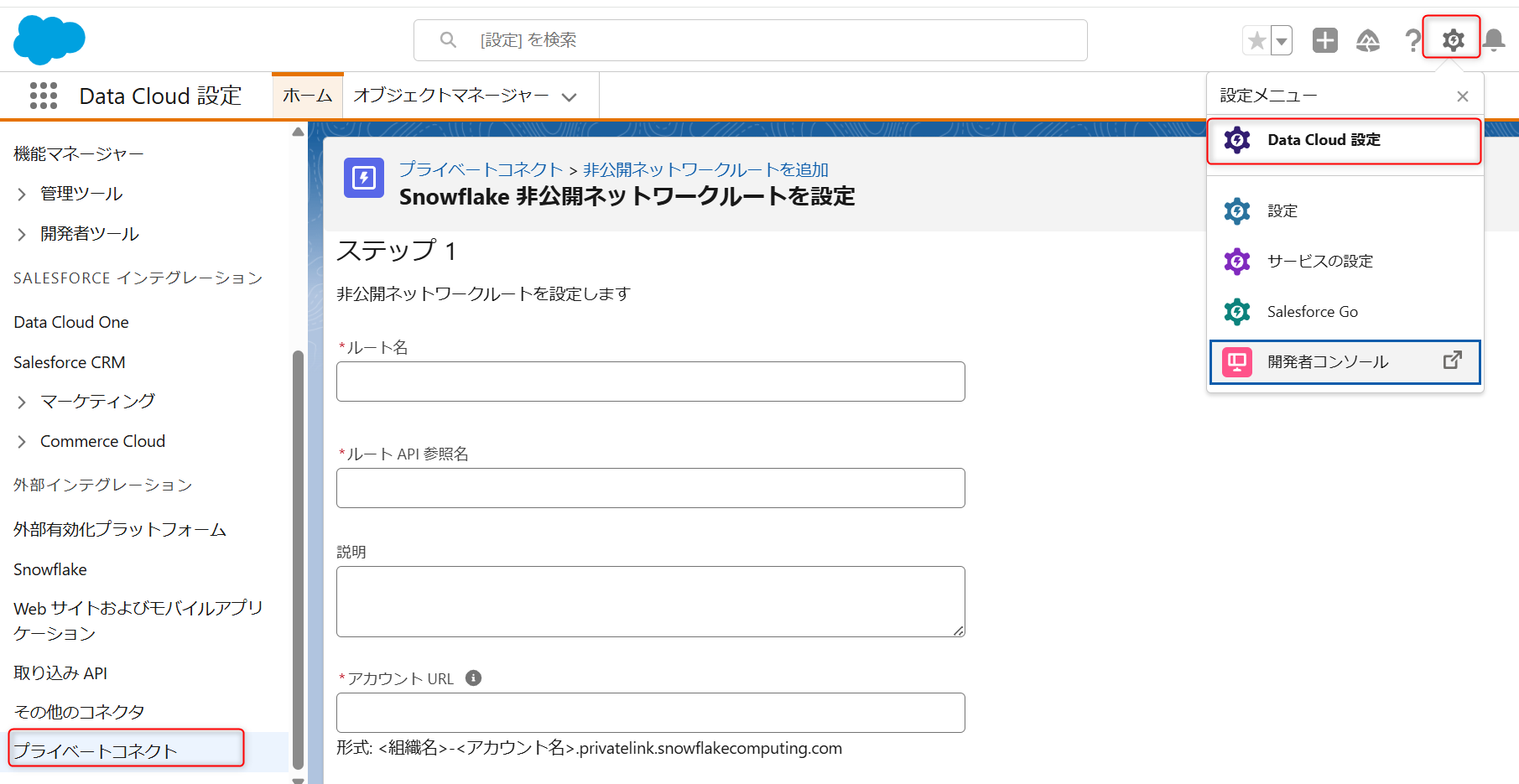1519x784 pixels.
Task: Open 外部有効化プラットフォーム in the sidebar
Action: coord(120,530)
